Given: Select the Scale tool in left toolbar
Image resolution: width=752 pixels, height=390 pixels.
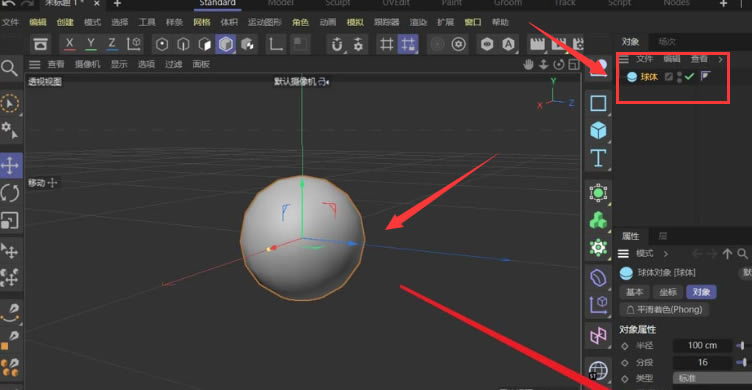Looking at the screenshot, I should tap(10, 221).
